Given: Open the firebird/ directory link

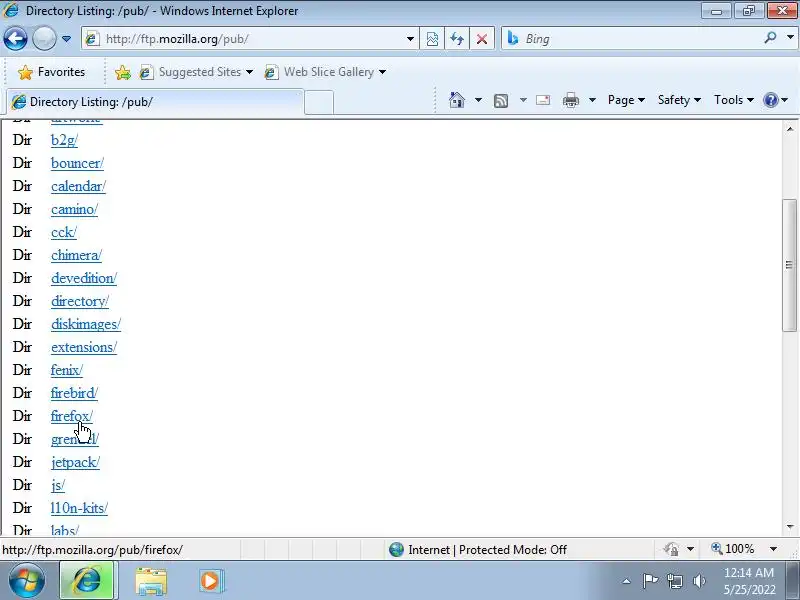Looking at the screenshot, I should 74,392.
